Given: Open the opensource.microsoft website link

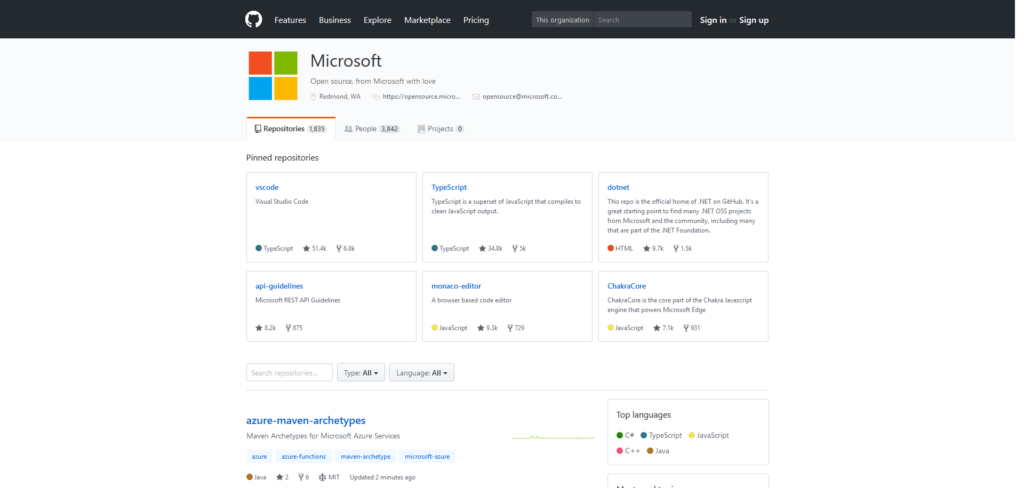Looking at the screenshot, I should point(421,97).
